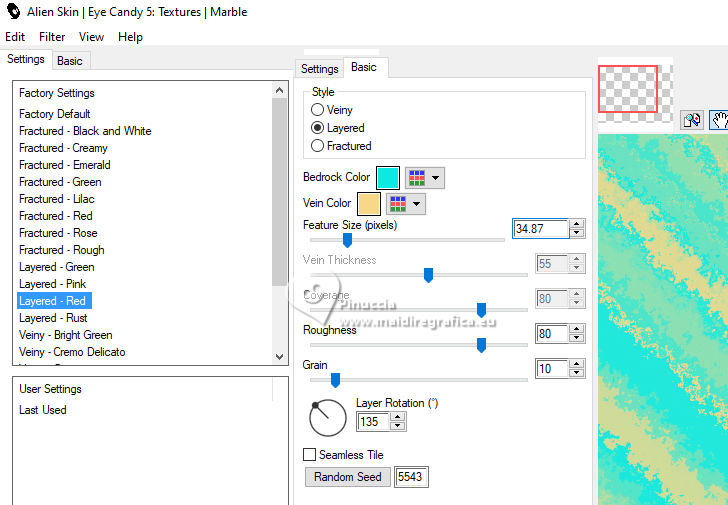728x505 pixels.
Task: Click the Grain value input field
Action: pos(552,369)
